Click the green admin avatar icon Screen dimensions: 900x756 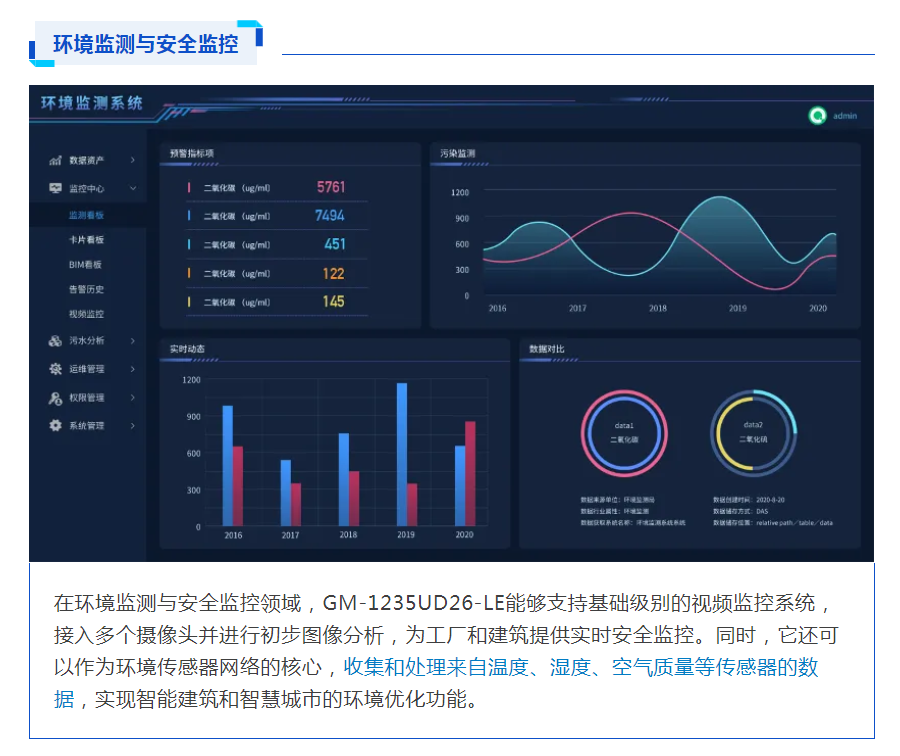click(817, 115)
